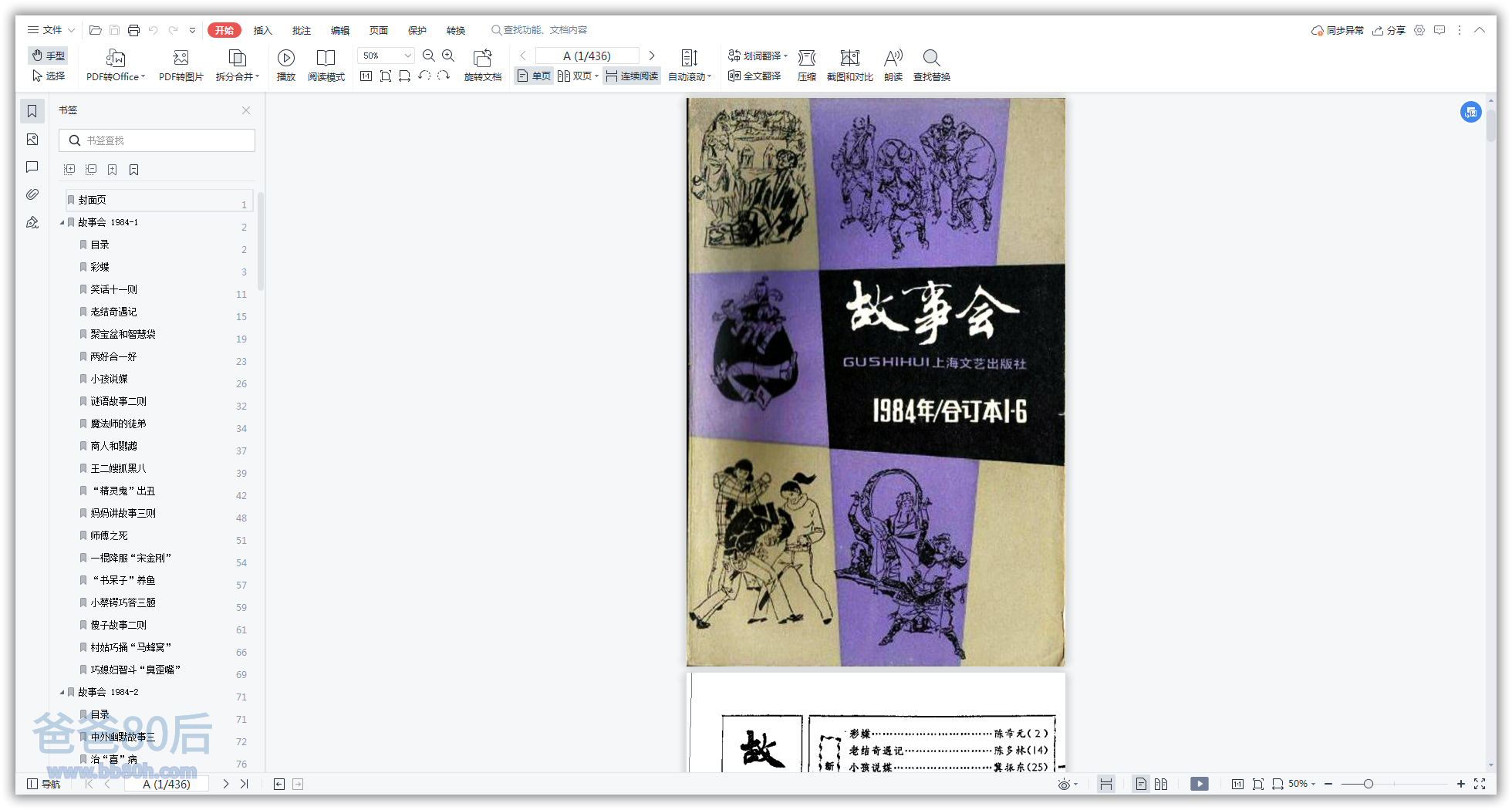Toggle two-page icon in status bar
Screen dimensions: 1512x810
[1161, 784]
